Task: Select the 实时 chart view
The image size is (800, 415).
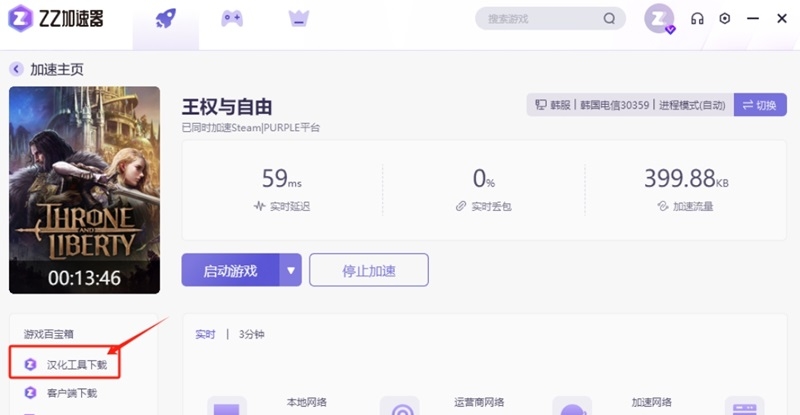Action: pyautogui.click(x=205, y=334)
